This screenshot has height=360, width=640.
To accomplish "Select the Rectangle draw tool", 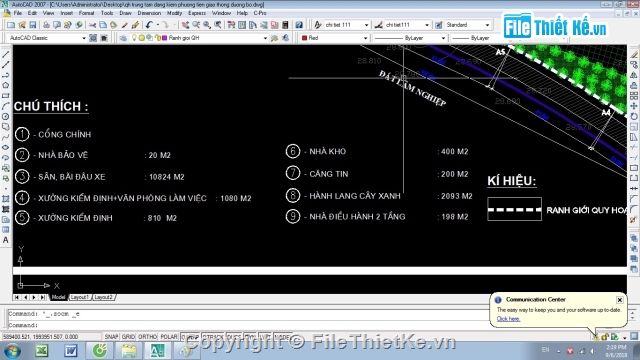I will point(5,96).
